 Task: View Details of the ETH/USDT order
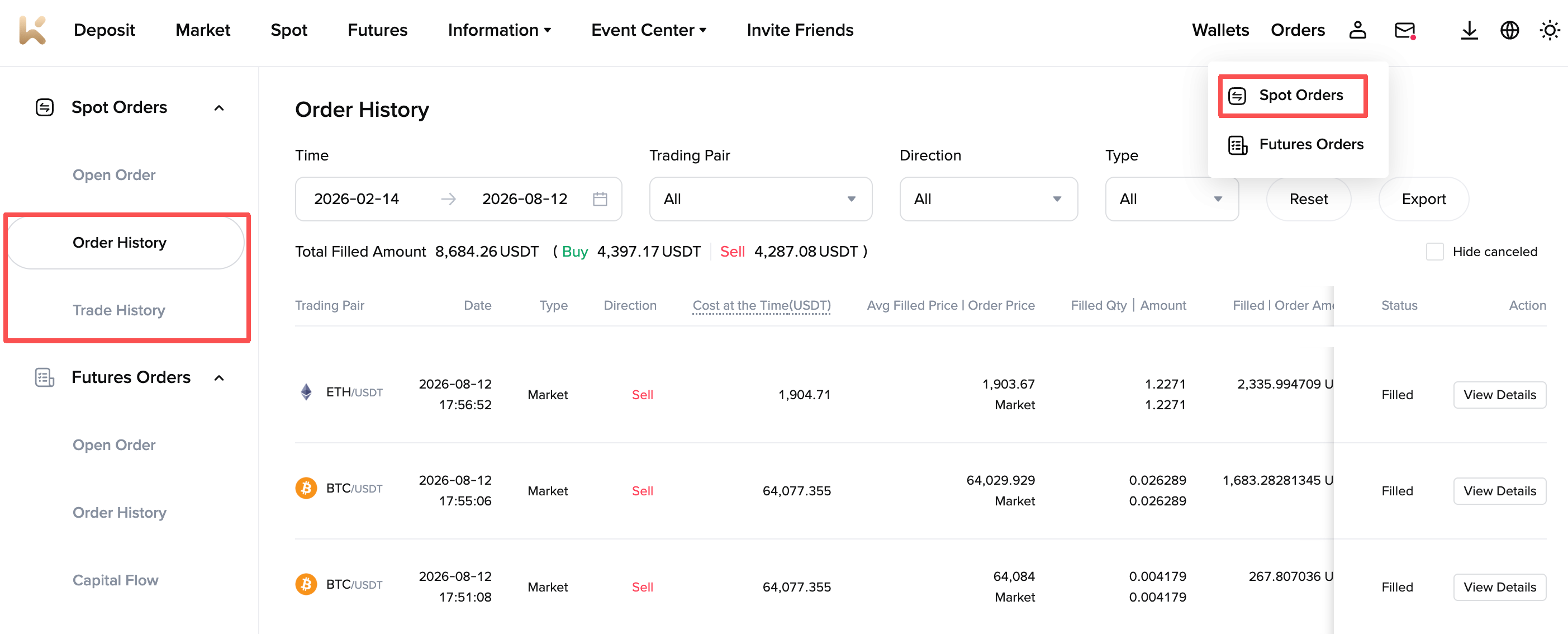pos(1499,395)
